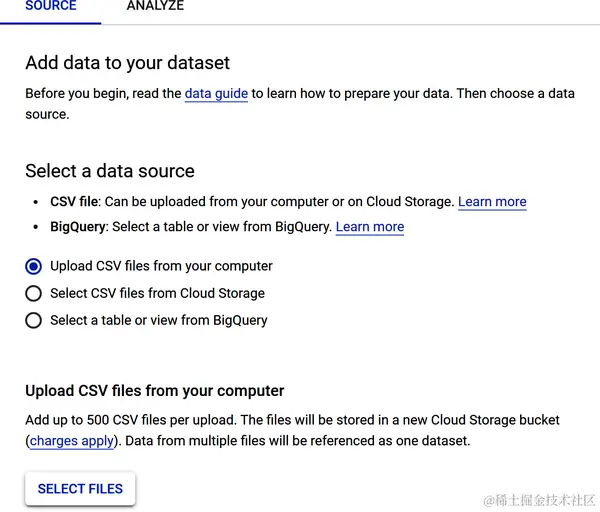Click the 'Select CSV files from Cloud Storage' label
The image size is (600, 512).
click(157, 293)
